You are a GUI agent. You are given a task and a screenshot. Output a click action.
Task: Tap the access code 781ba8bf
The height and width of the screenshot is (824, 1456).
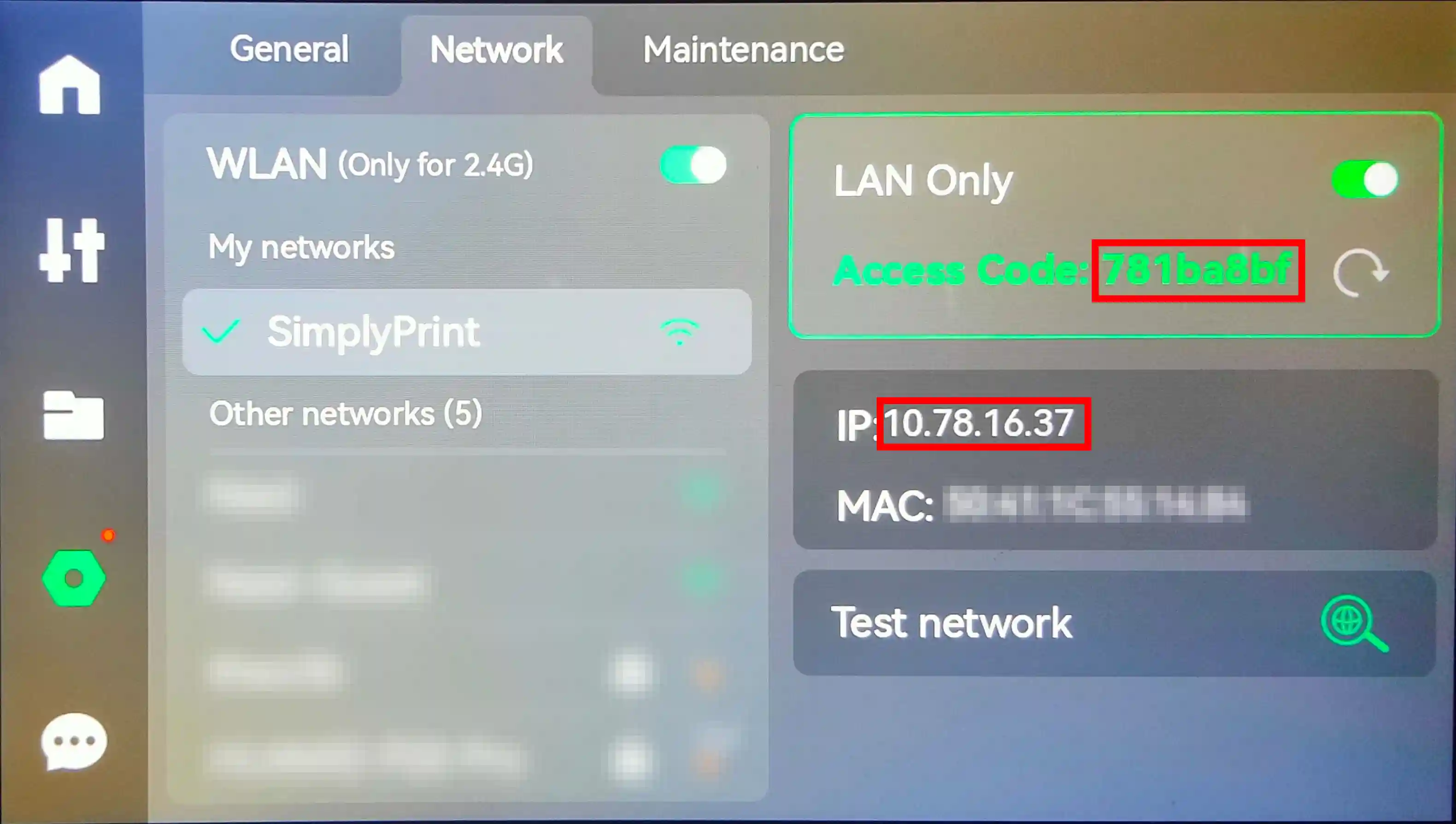1198,271
